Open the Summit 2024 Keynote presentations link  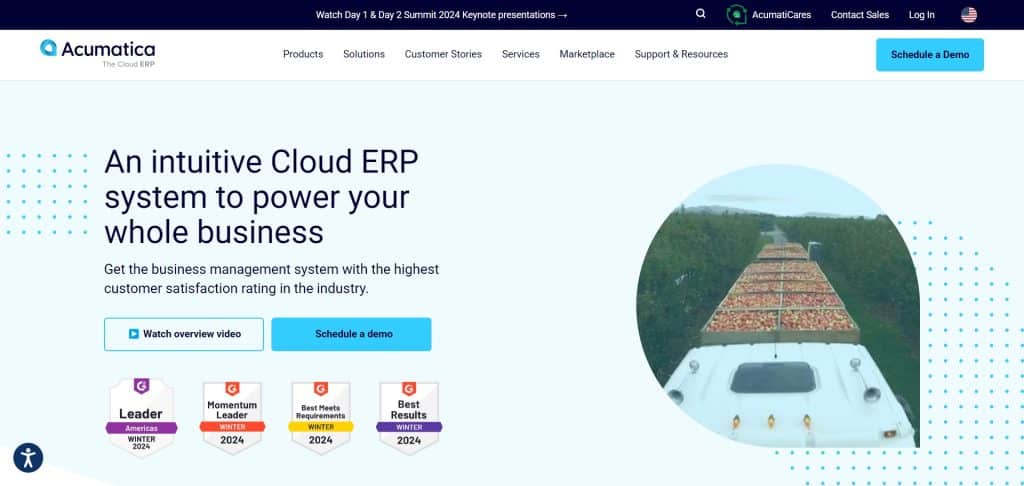click(x=441, y=14)
